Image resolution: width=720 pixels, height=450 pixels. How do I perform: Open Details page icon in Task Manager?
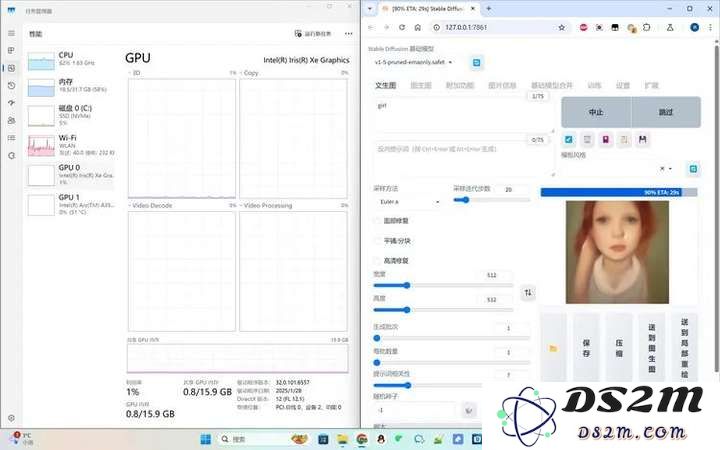tap(11, 138)
